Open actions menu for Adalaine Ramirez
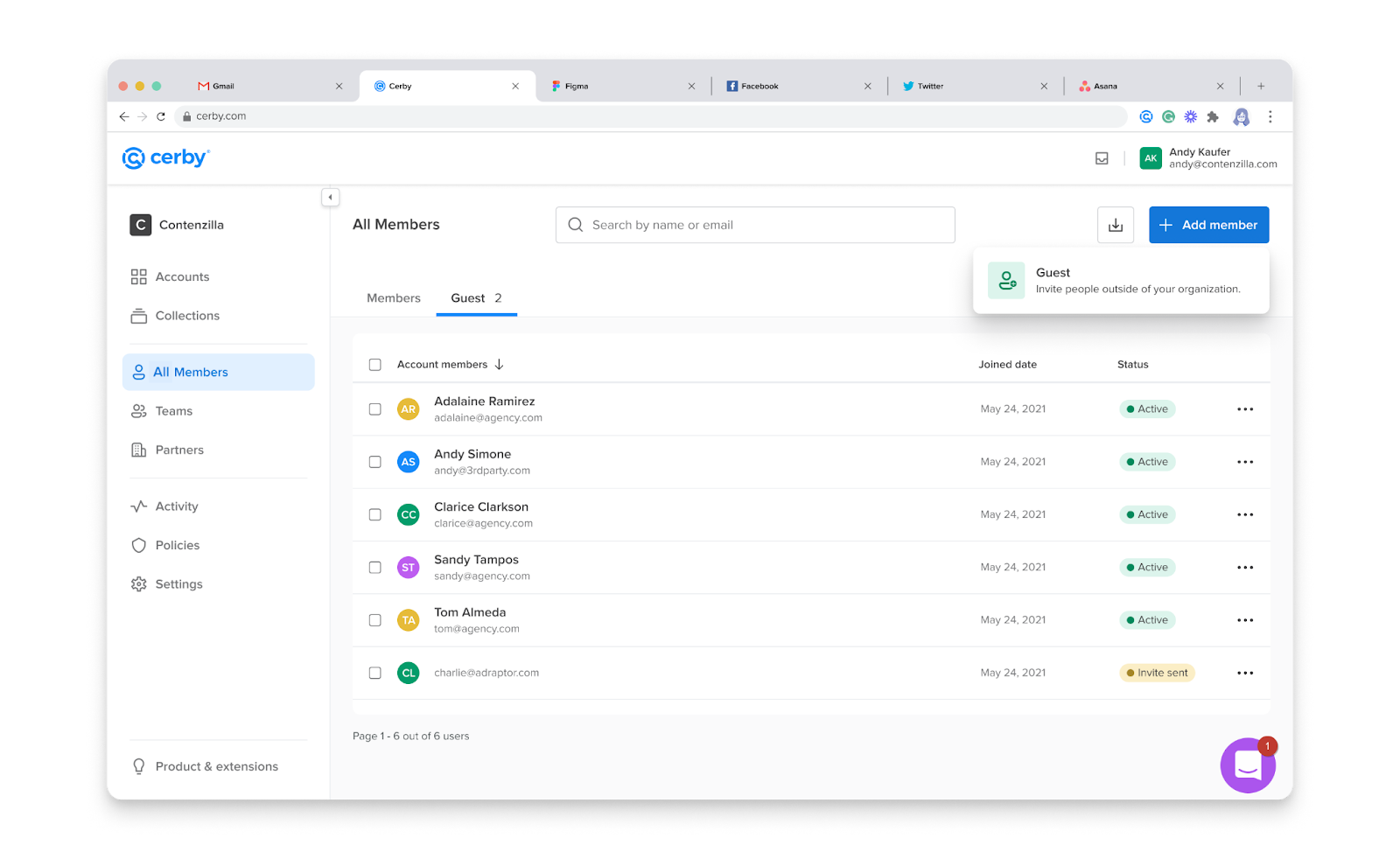This screenshot has width=1400, height=859. tap(1245, 409)
